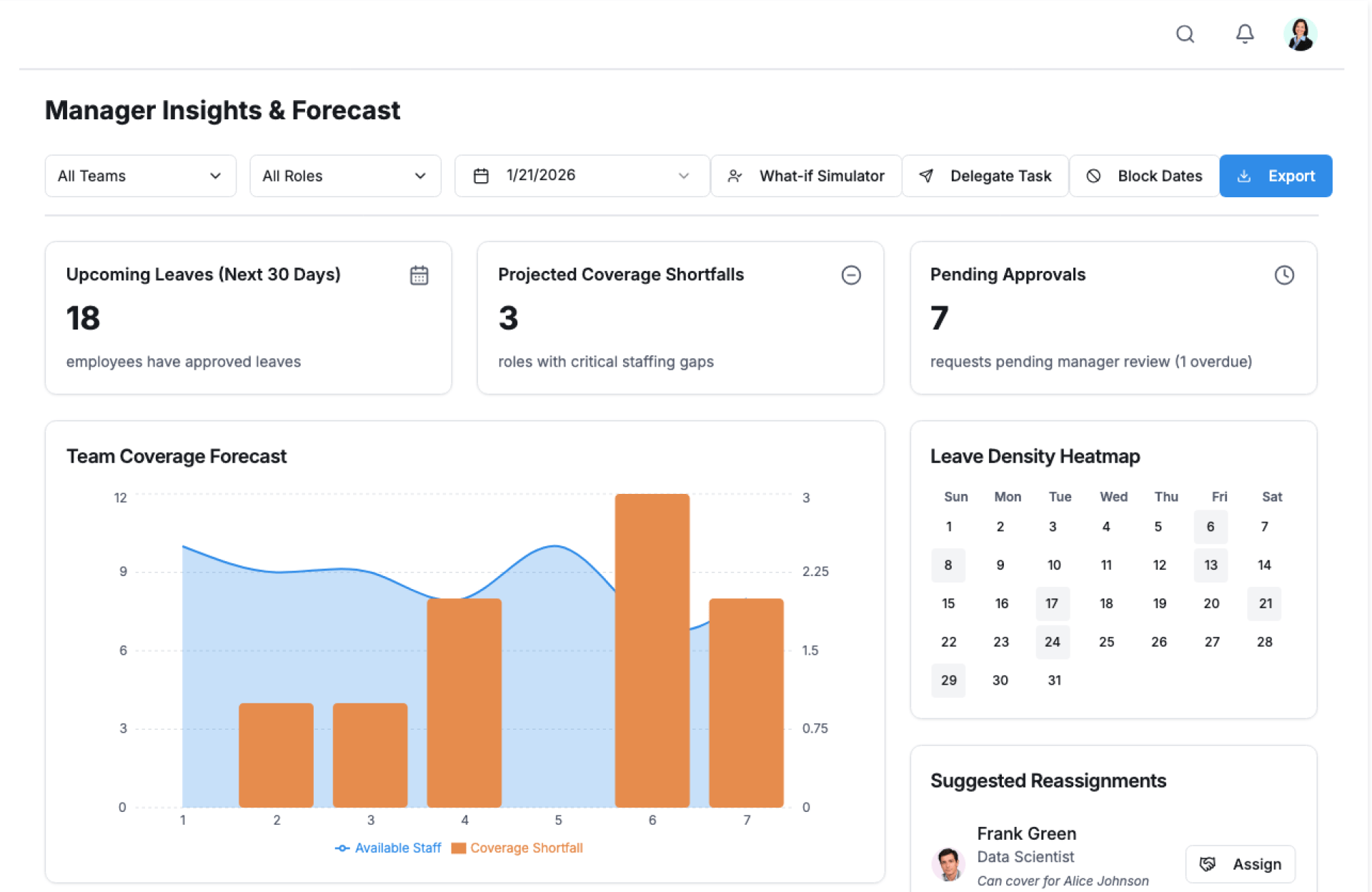Click minus-circle icon on Coverage Shortfalls card
This screenshot has height=892, width=1372.
[850, 275]
